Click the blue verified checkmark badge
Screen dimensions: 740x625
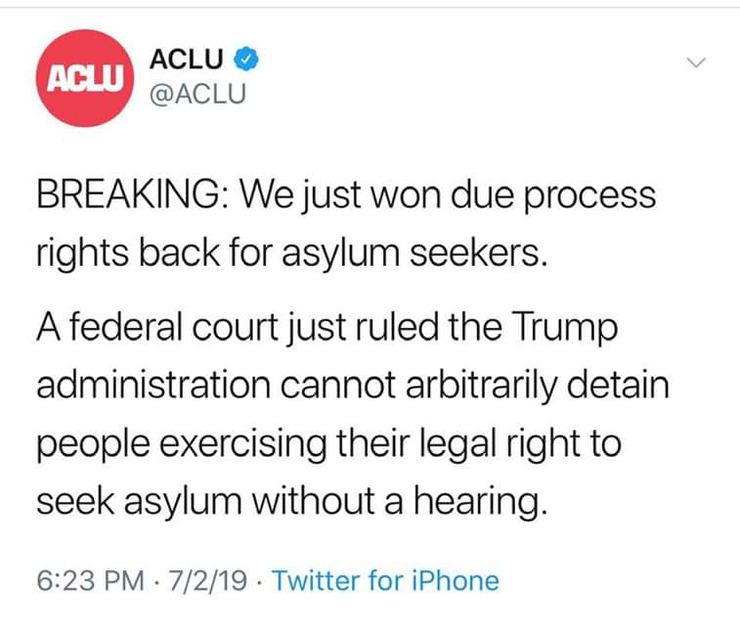click(246, 59)
